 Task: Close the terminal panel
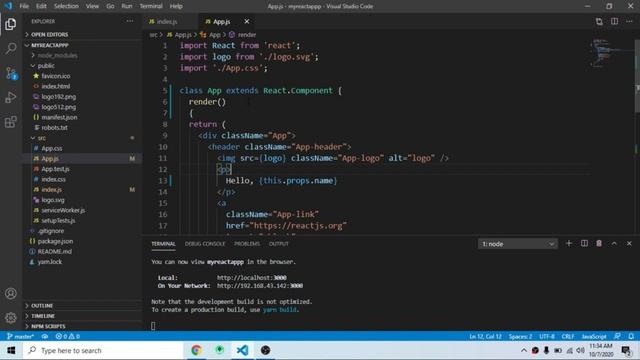coord(629,244)
